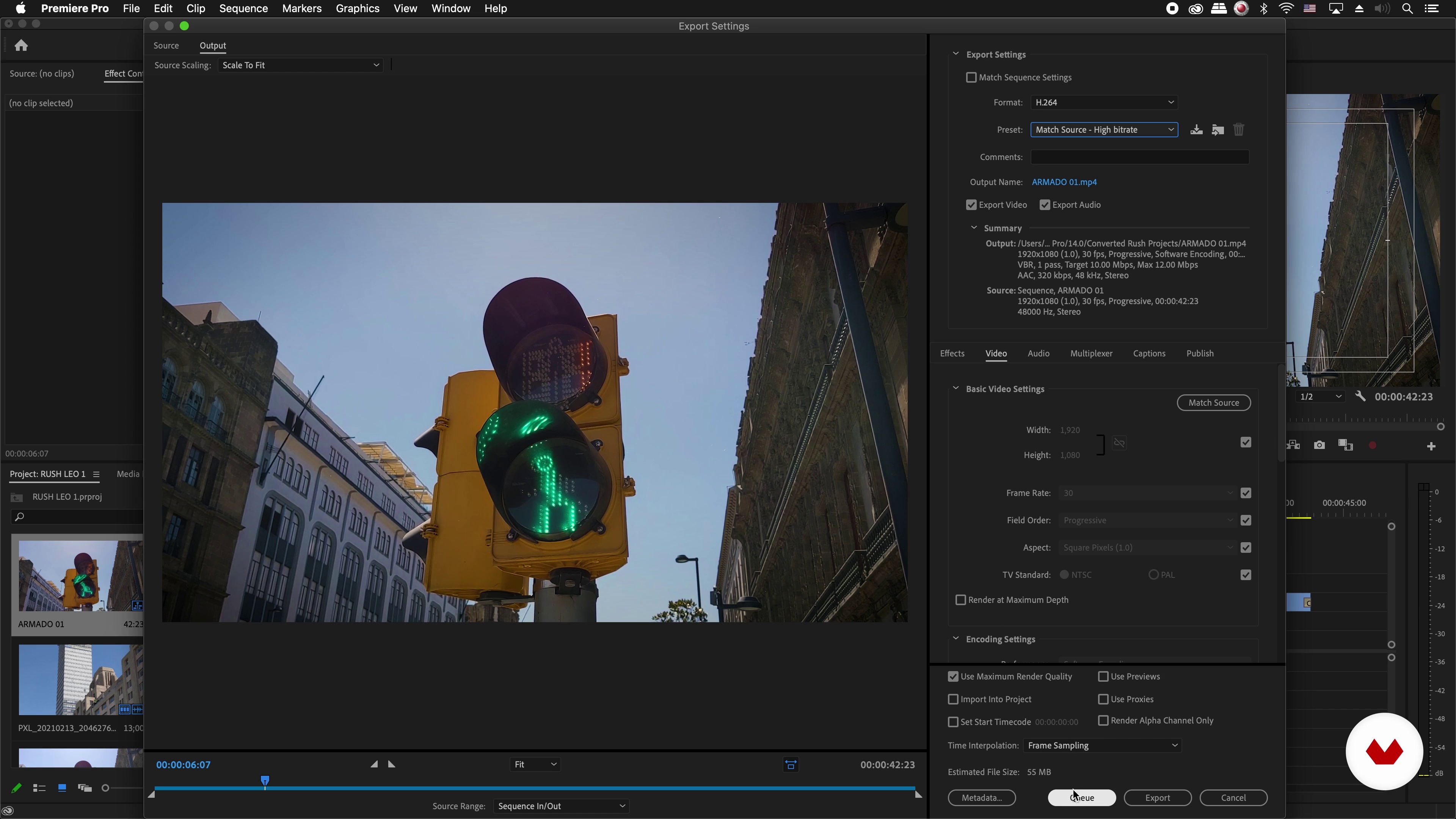Uncheck Export Audio
The image size is (1456, 819).
[x=1045, y=205]
